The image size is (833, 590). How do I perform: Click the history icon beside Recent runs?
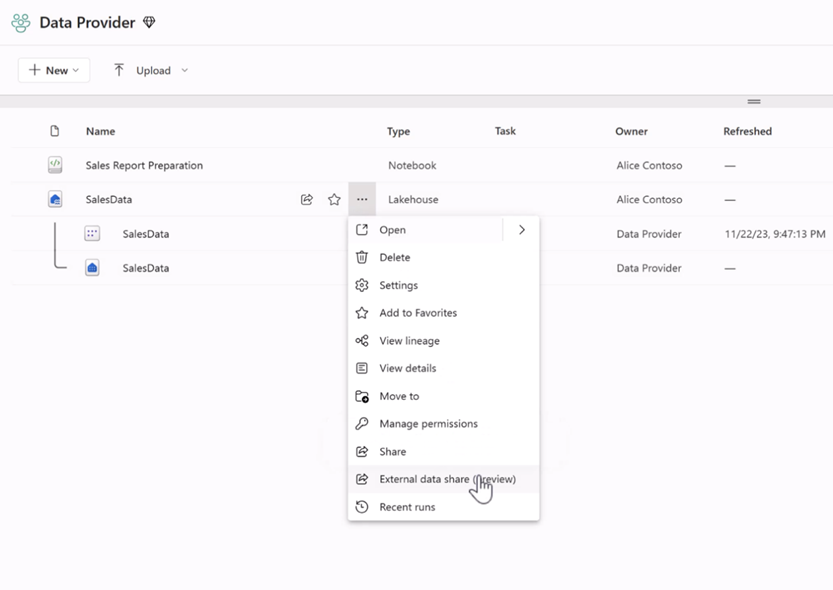pyautogui.click(x=362, y=507)
